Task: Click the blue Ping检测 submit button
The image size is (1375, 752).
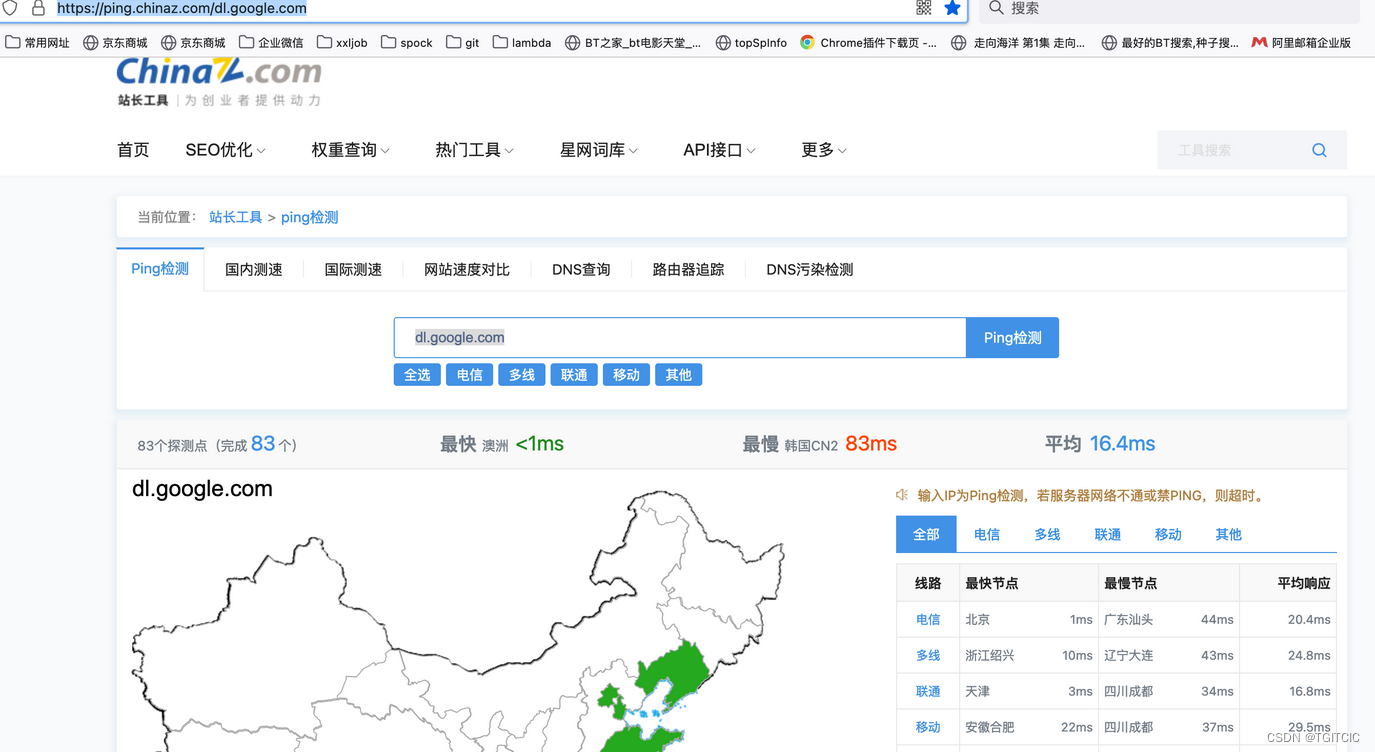Action: click(x=1012, y=338)
